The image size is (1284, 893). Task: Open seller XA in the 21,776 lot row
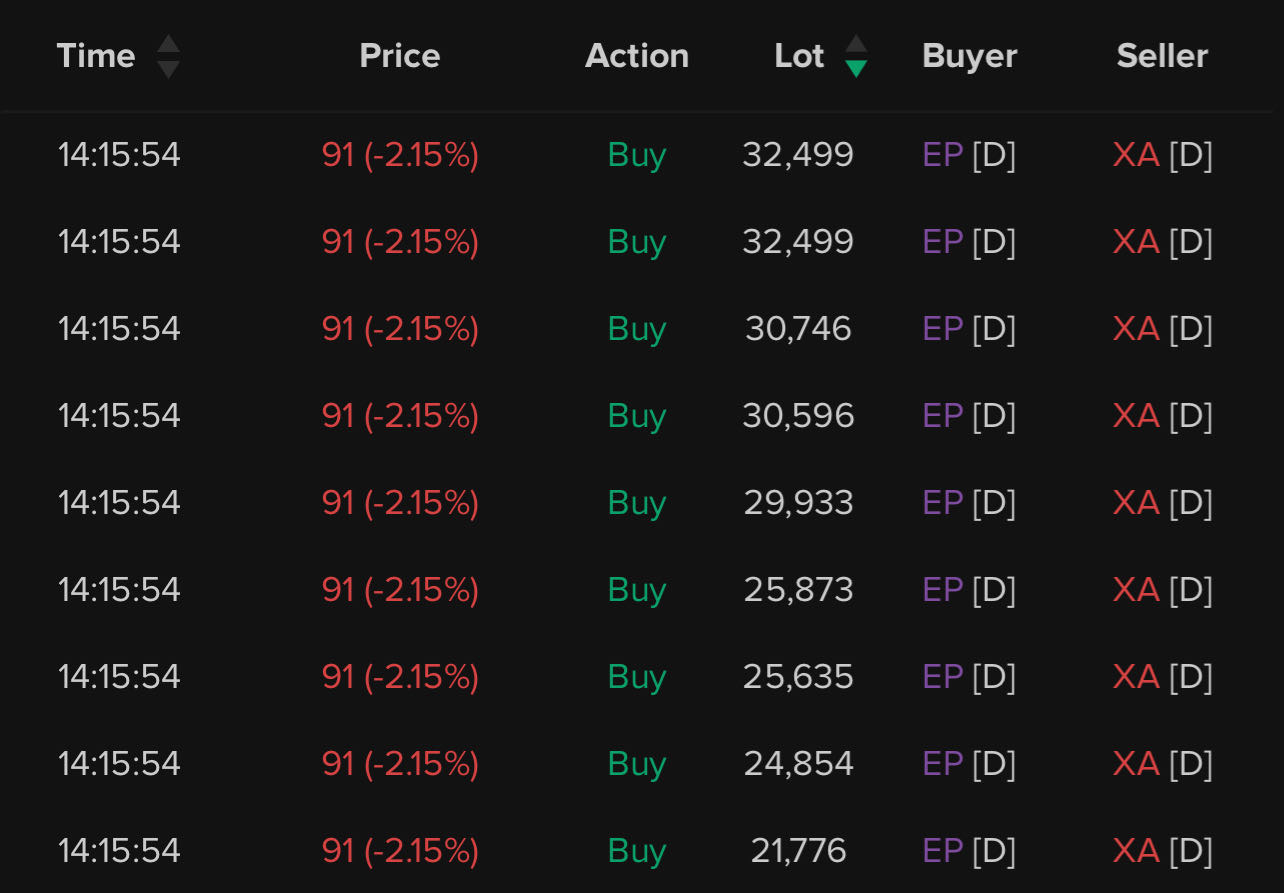[1136, 851]
